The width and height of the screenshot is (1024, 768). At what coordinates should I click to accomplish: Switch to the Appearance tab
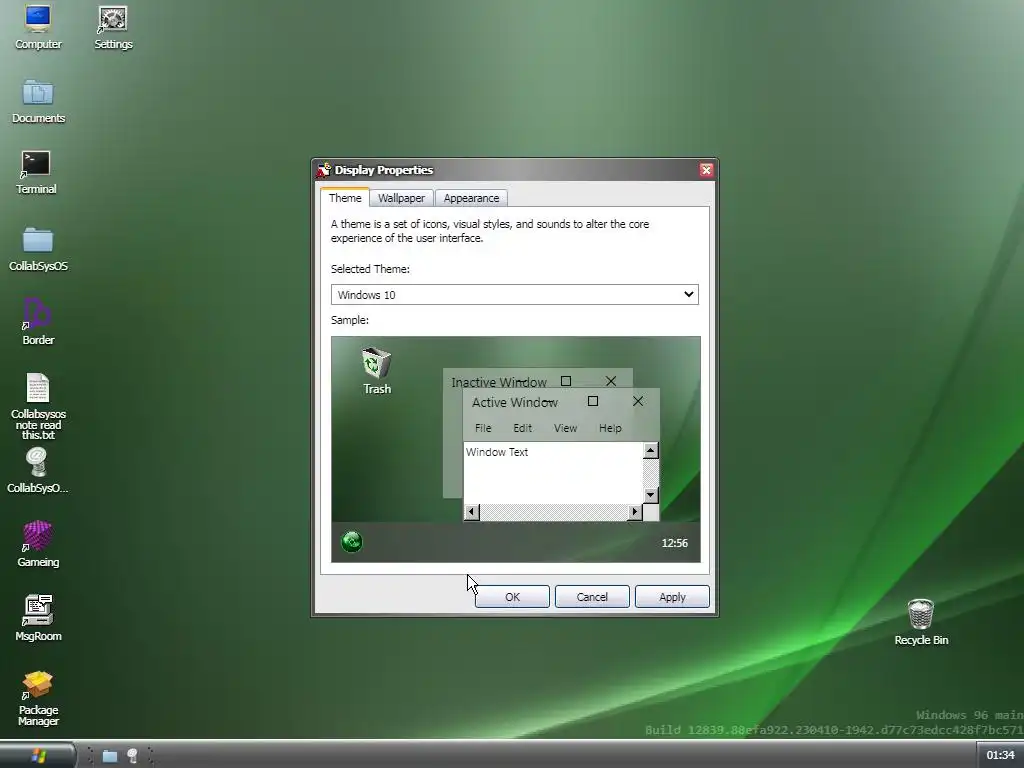tap(472, 198)
